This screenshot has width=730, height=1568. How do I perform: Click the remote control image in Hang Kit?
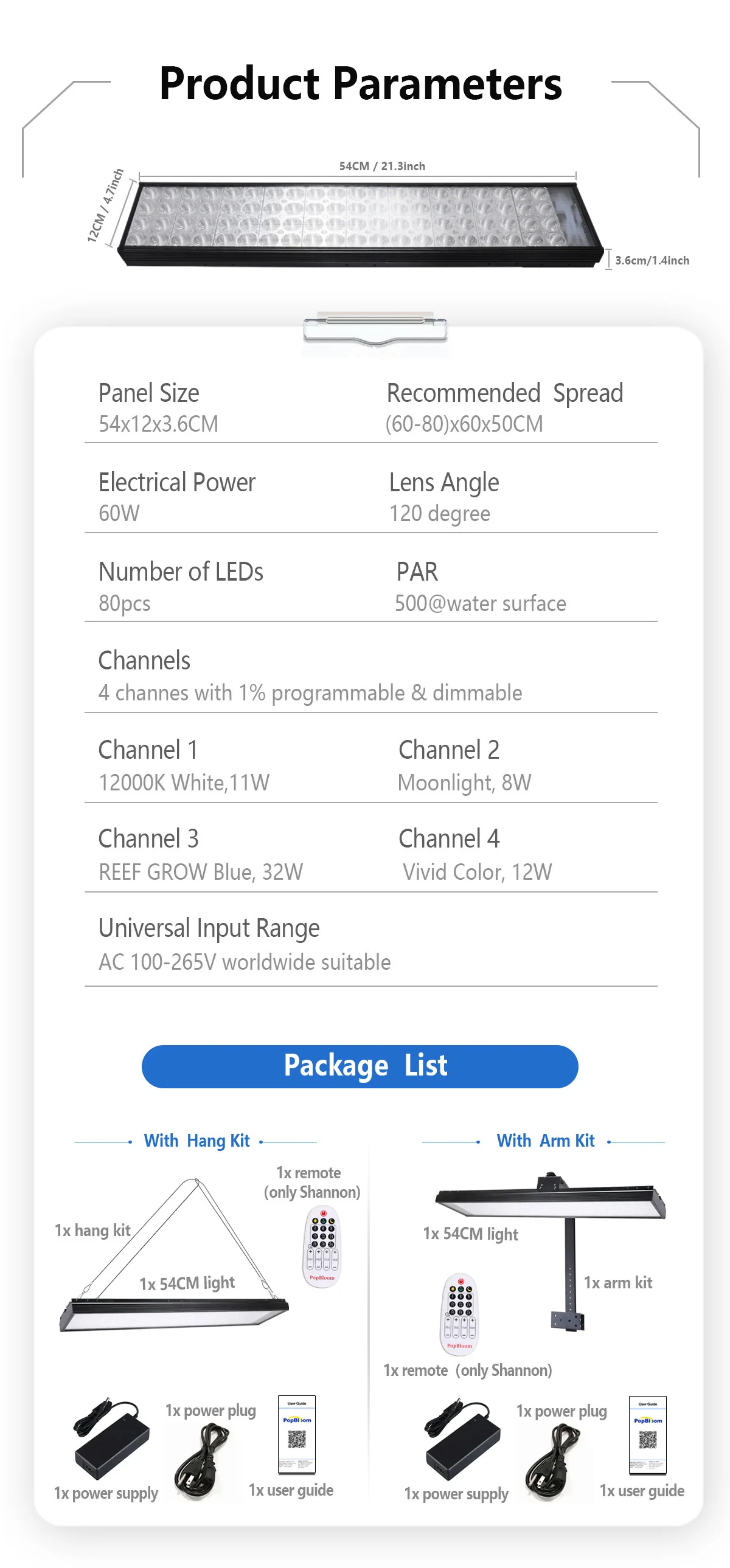tap(322, 1247)
